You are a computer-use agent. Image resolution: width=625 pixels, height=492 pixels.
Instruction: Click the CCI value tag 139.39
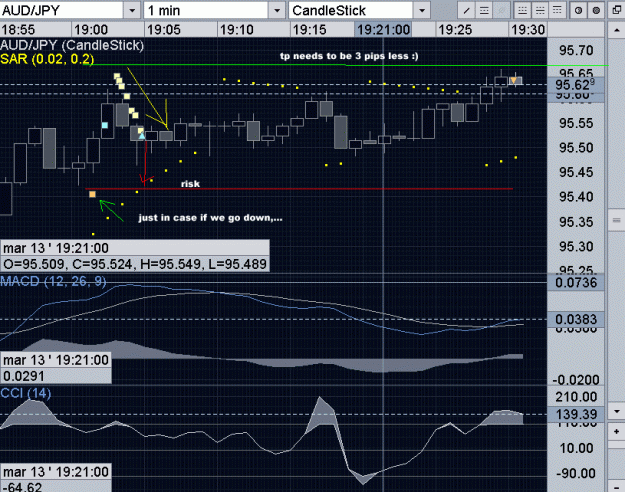[576, 415]
